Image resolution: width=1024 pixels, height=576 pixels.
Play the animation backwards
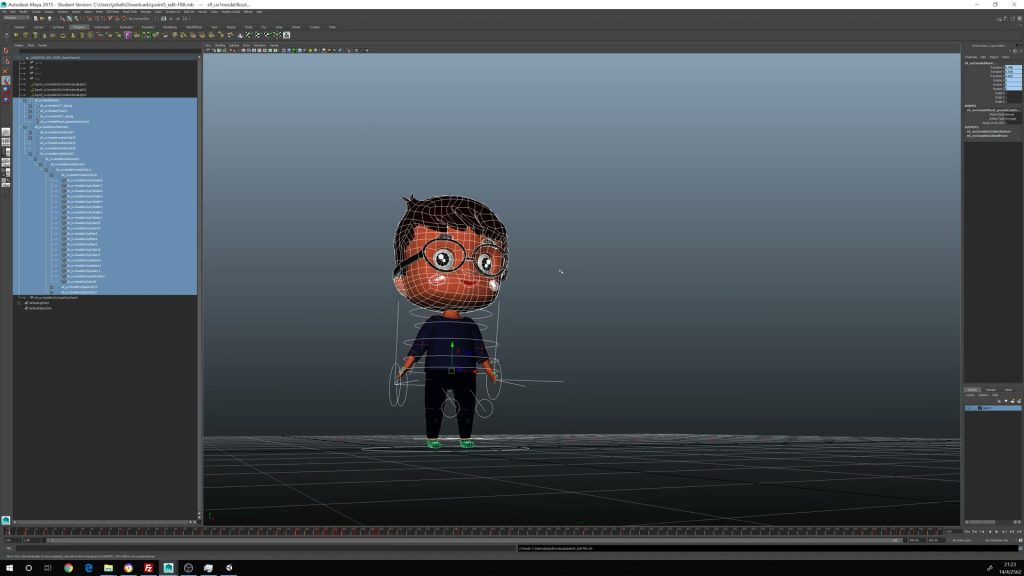tap(989, 532)
